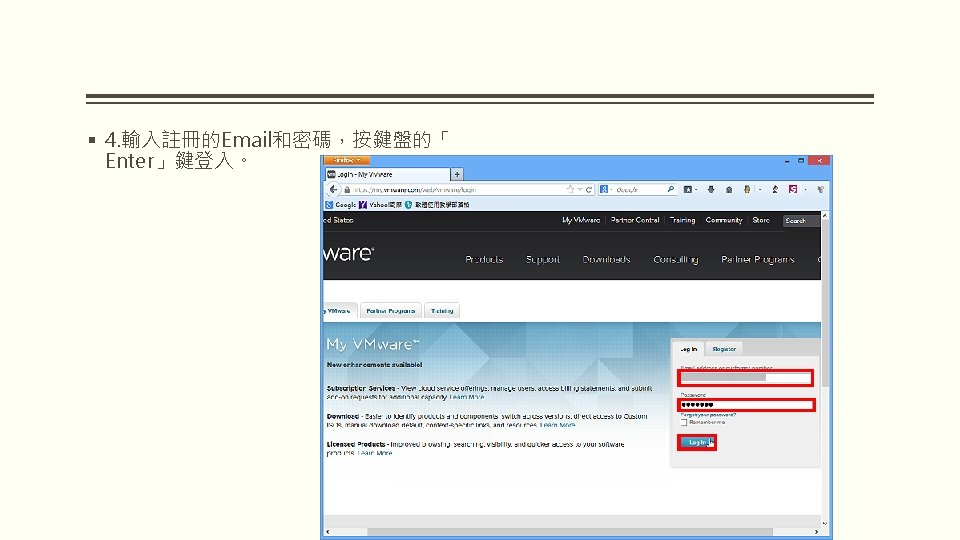Click the scroll right arrow at bottom

tap(816, 531)
